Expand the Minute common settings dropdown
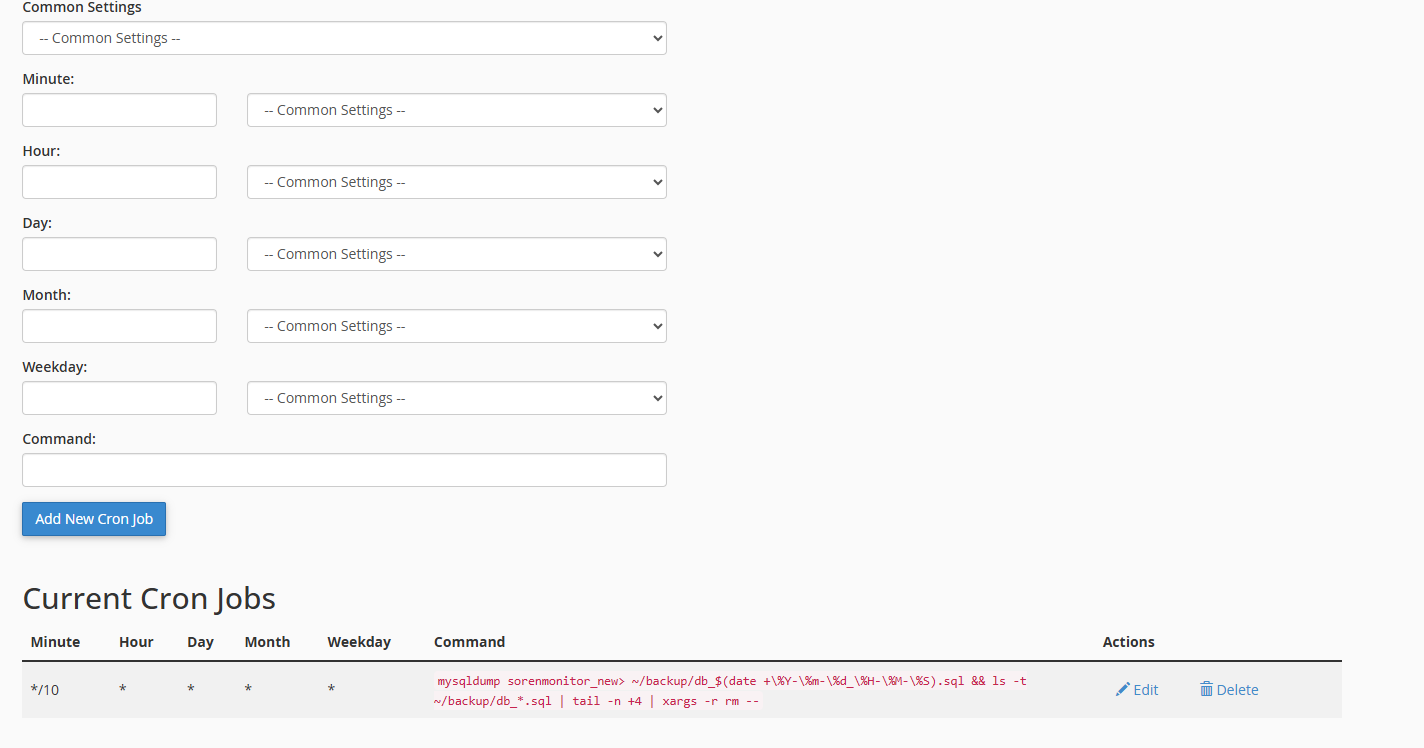Screen dimensions: 1424x748 [456, 110]
